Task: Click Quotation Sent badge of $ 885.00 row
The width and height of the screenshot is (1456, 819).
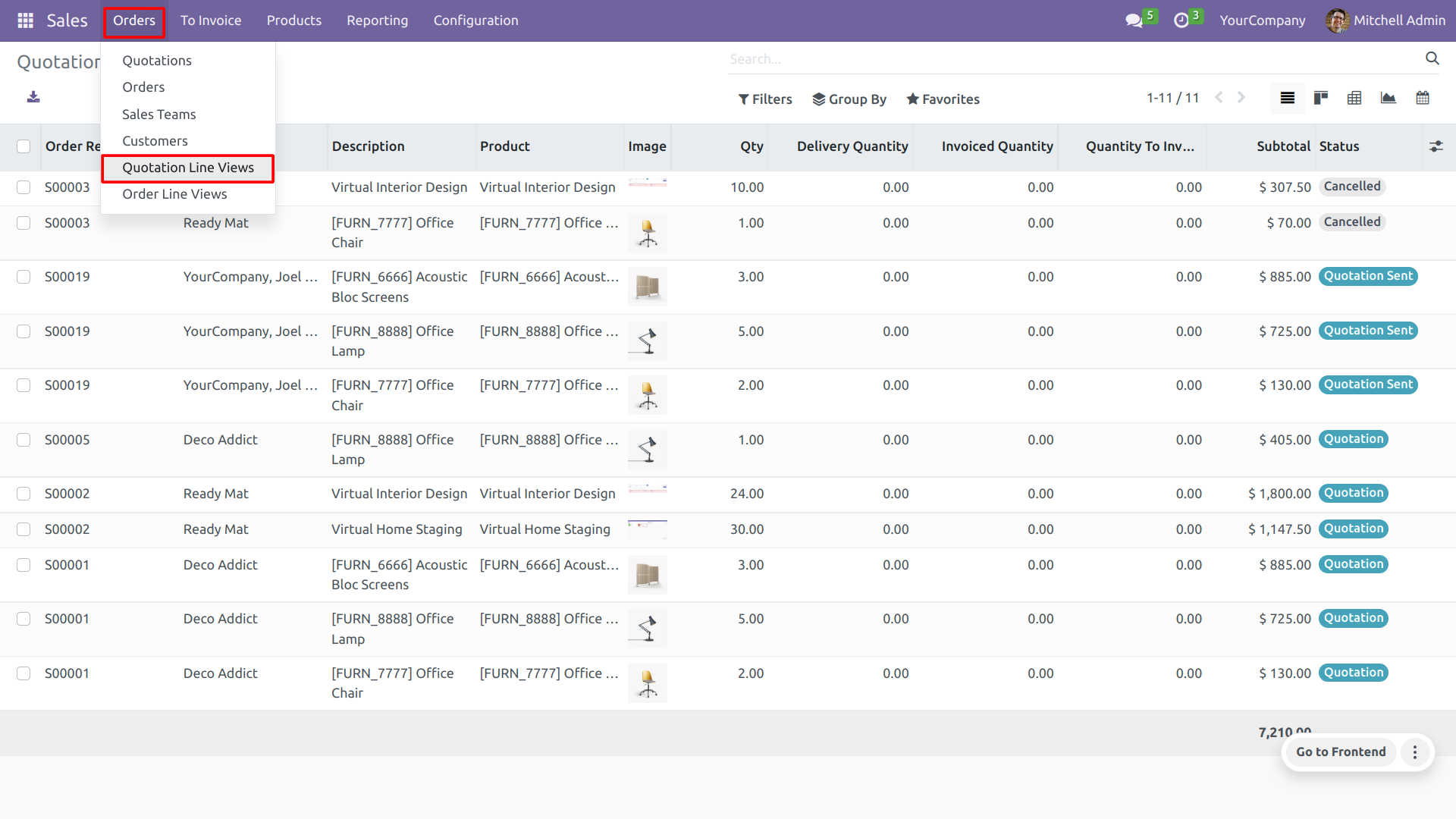Action: [1368, 276]
